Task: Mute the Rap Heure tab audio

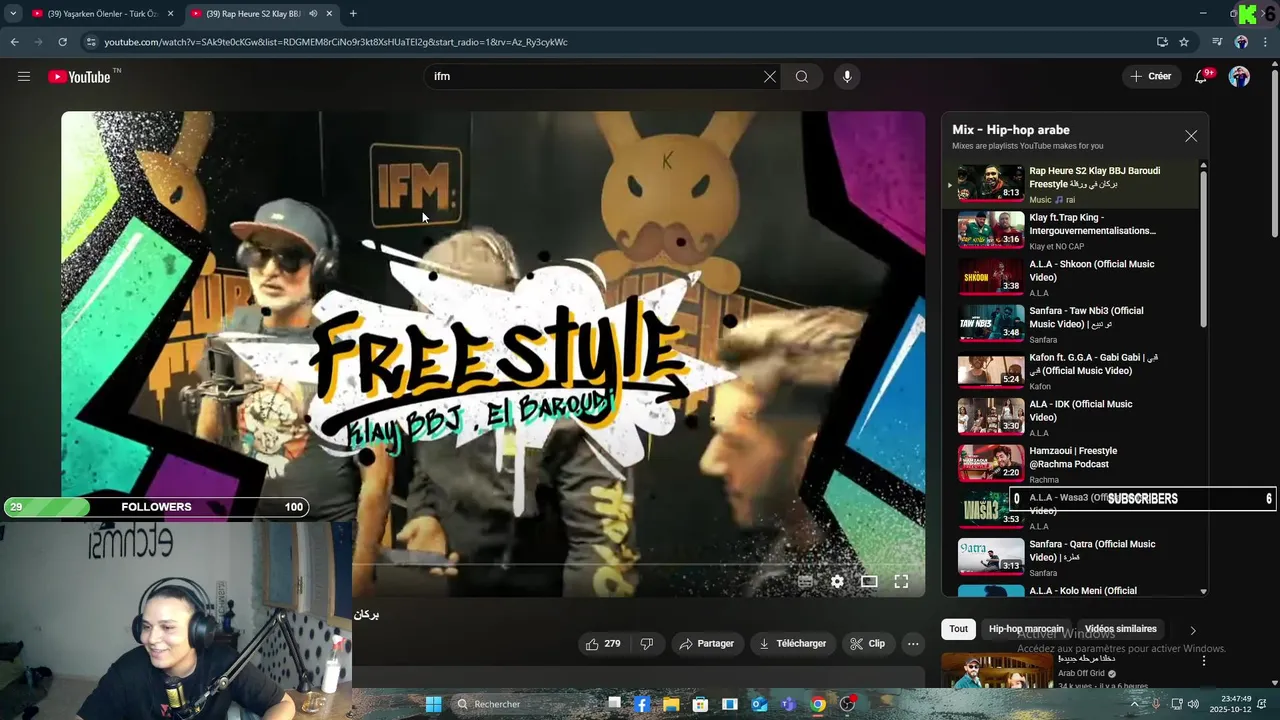Action: [313, 14]
